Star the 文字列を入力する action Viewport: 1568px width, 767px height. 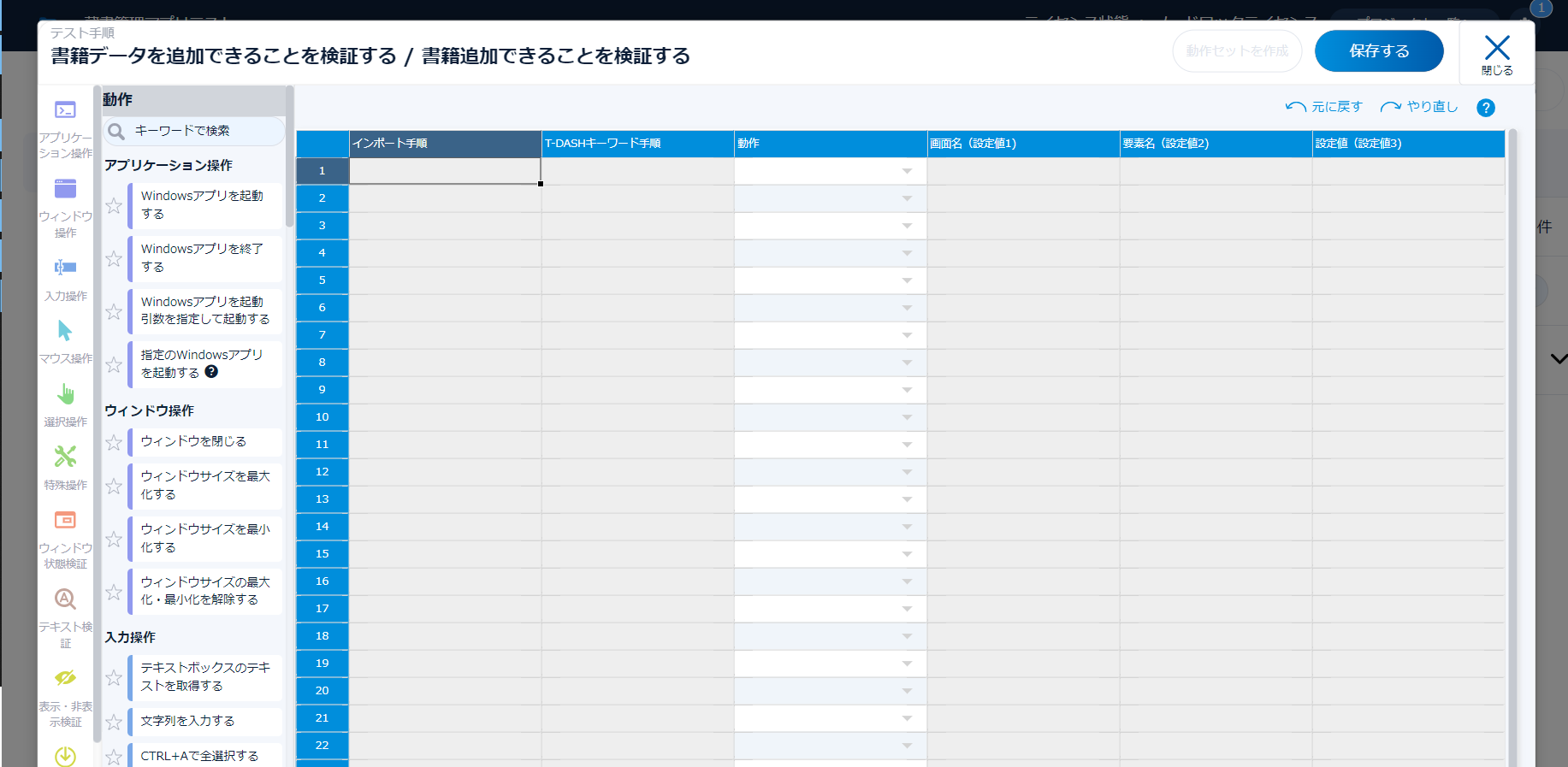[x=114, y=722]
